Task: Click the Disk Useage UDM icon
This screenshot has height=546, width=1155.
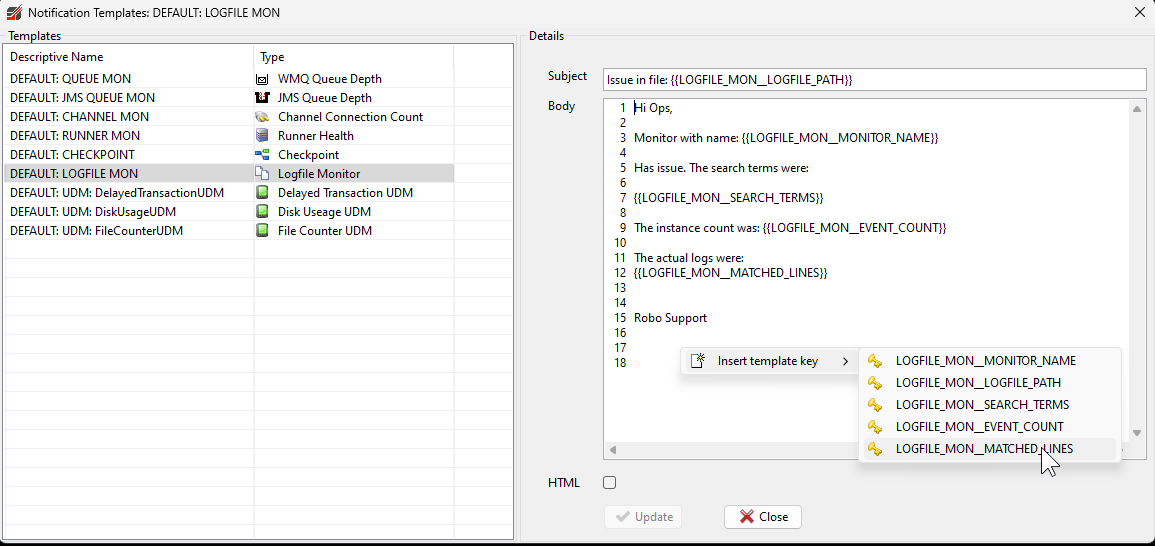Action: (x=262, y=212)
